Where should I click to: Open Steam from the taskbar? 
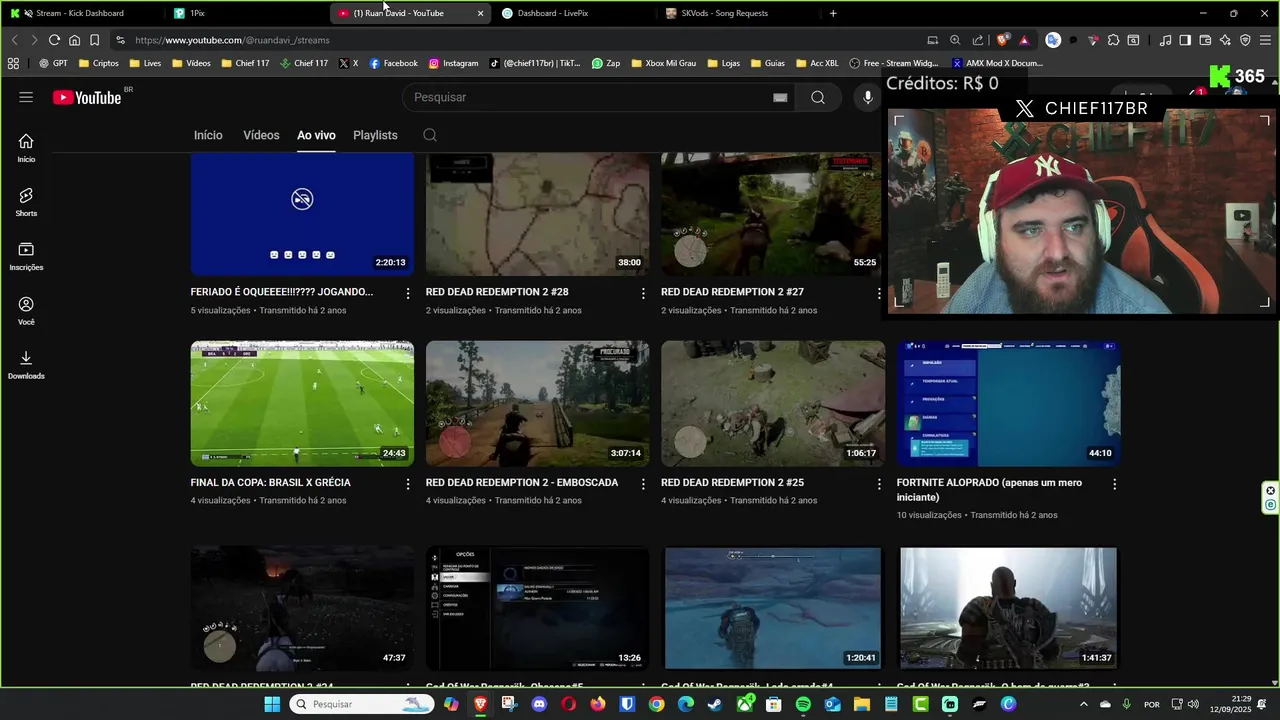713,704
